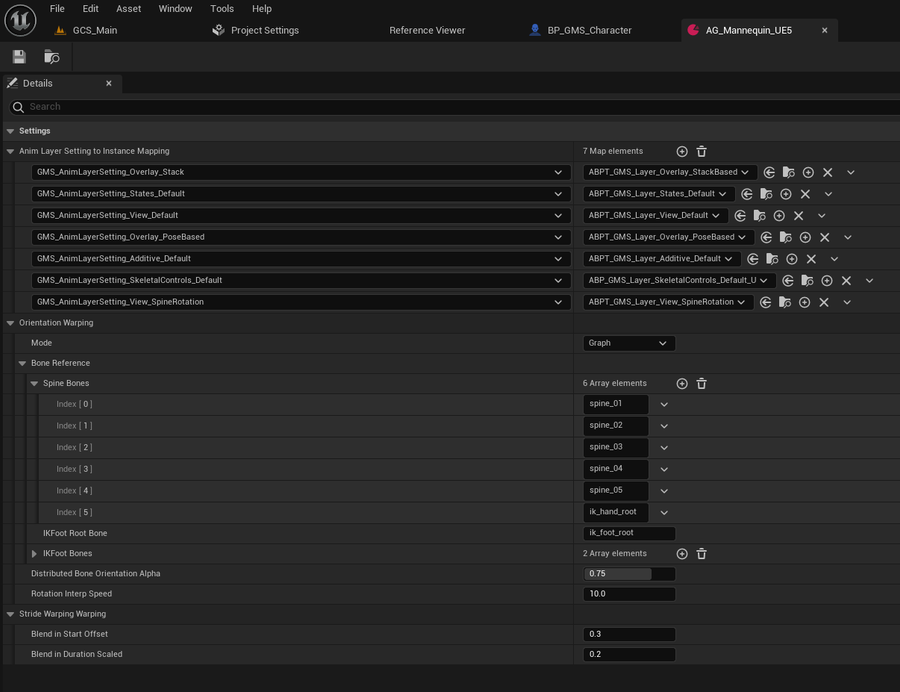Clear the Overlay_PoseBased value with X icon
Screen dimensions: 900x692
click(825, 237)
